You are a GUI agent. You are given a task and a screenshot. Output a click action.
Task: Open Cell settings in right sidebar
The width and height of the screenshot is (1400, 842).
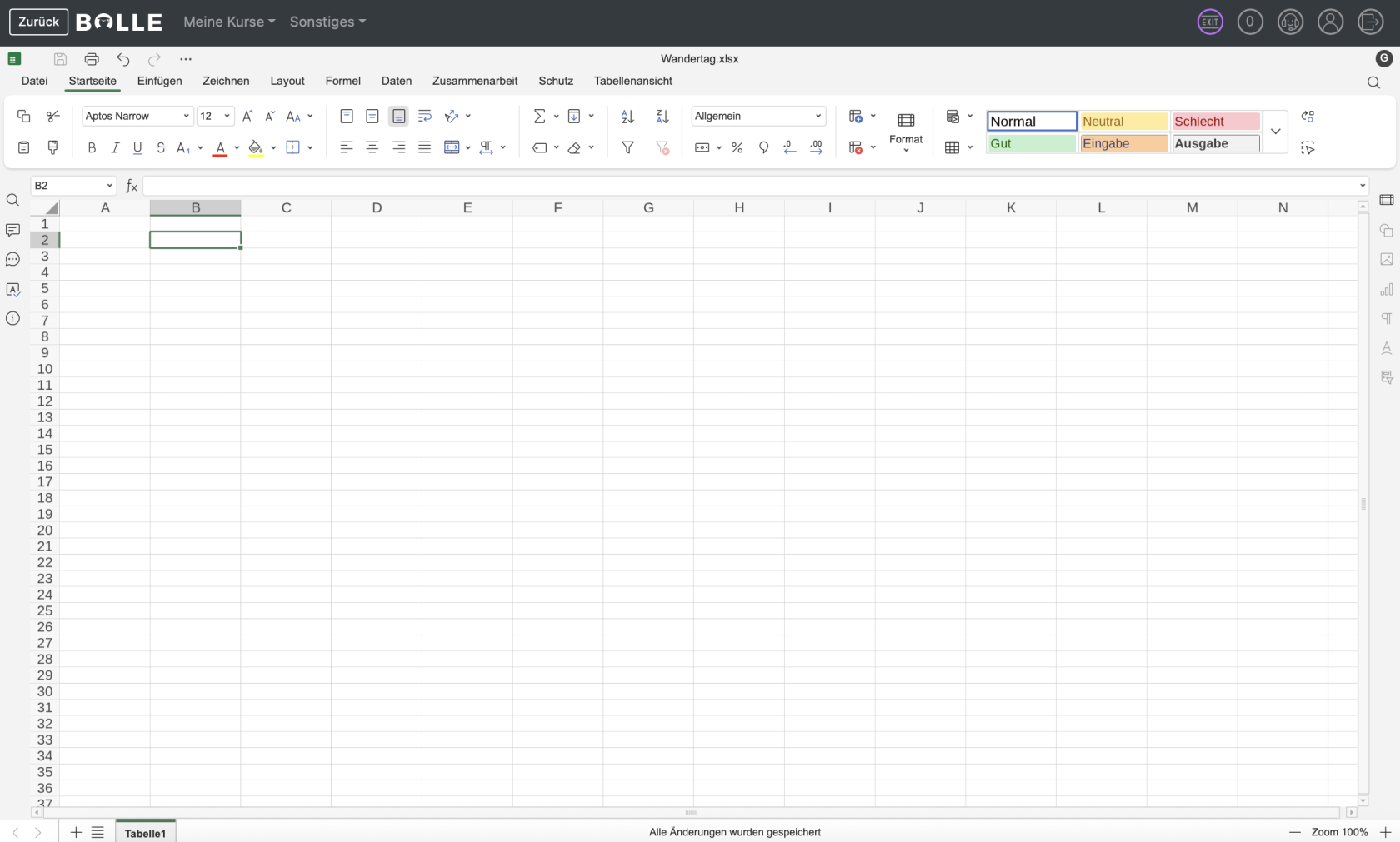pos(1387,200)
